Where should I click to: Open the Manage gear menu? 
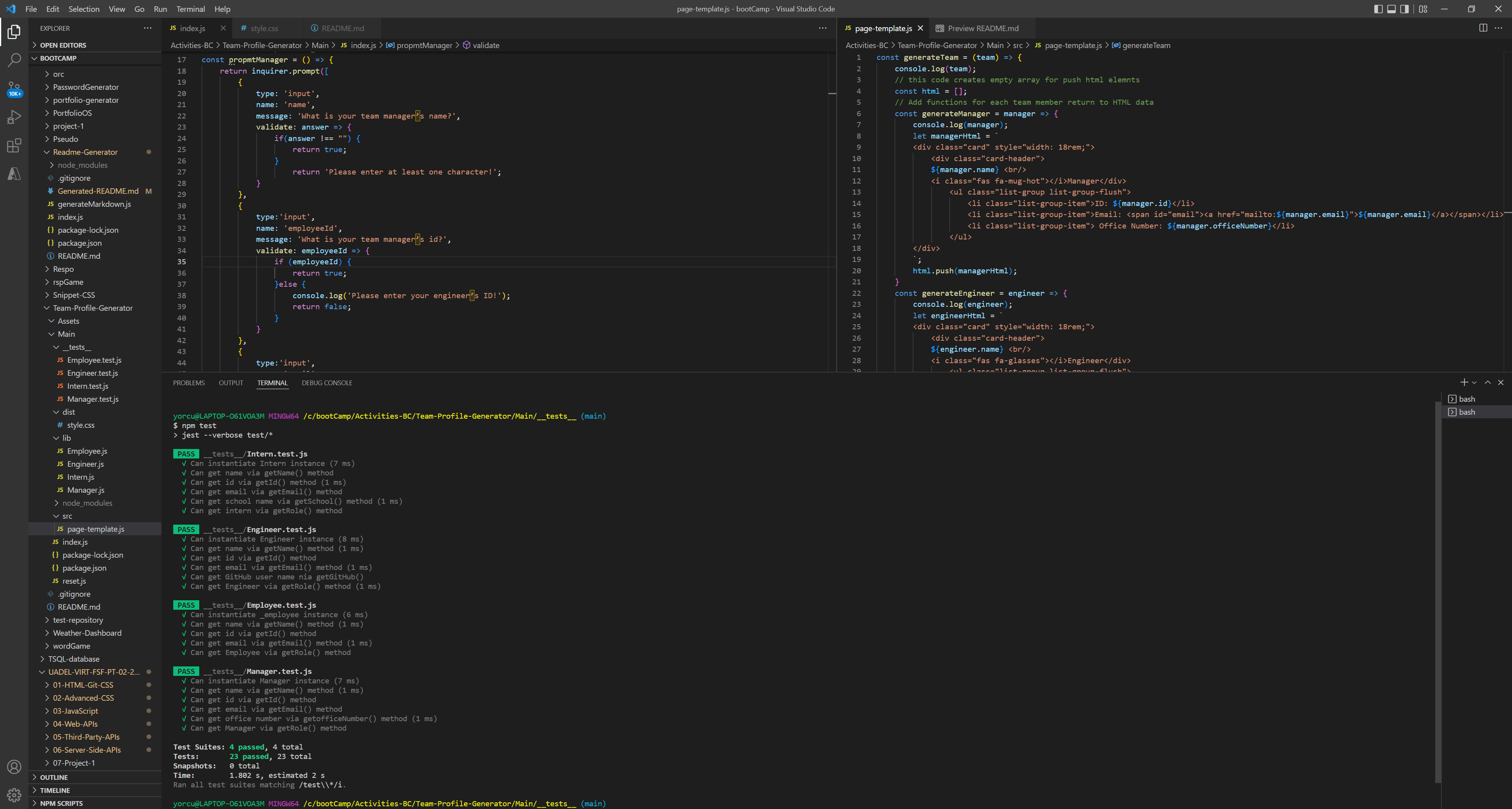coord(14,795)
